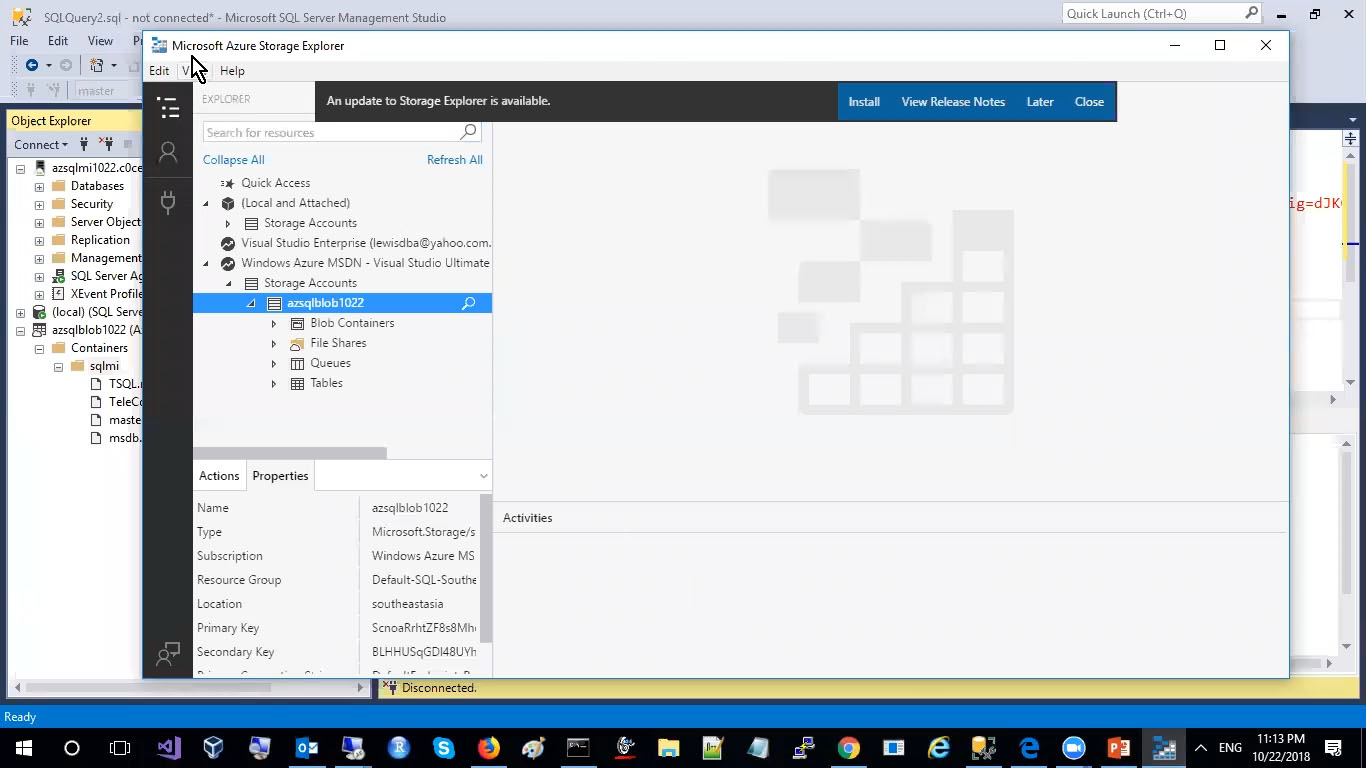Click the Skype icon in taskbar
This screenshot has height=768, width=1366.
click(444, 748)
